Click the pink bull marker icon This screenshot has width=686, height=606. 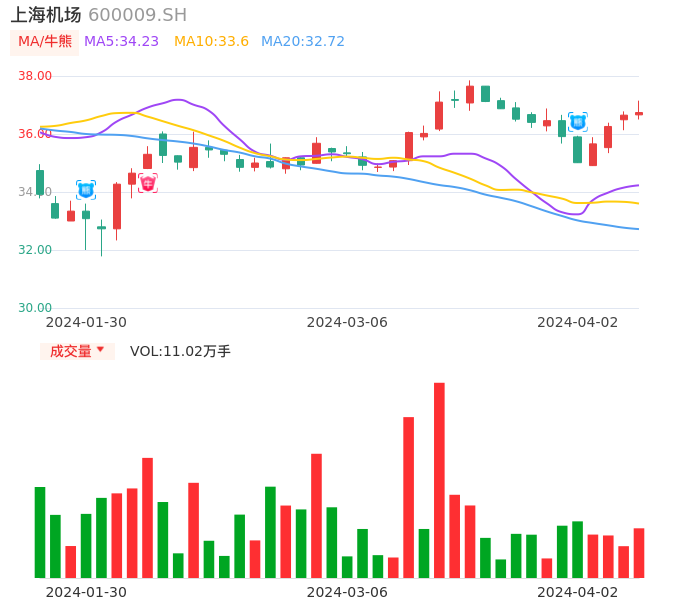tap(148, 183)
